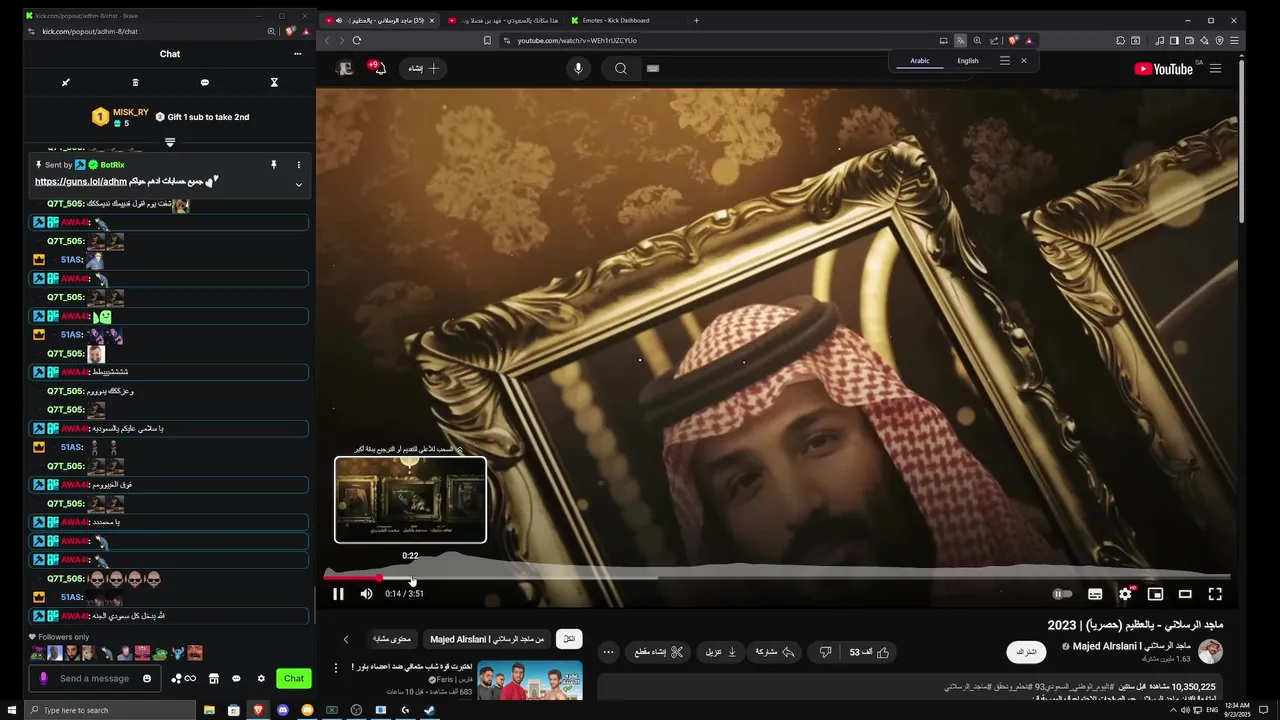Subscribe to Majed Alrslani channel
This screenshot has height=720, width=1280.
tap(1026, 652)
